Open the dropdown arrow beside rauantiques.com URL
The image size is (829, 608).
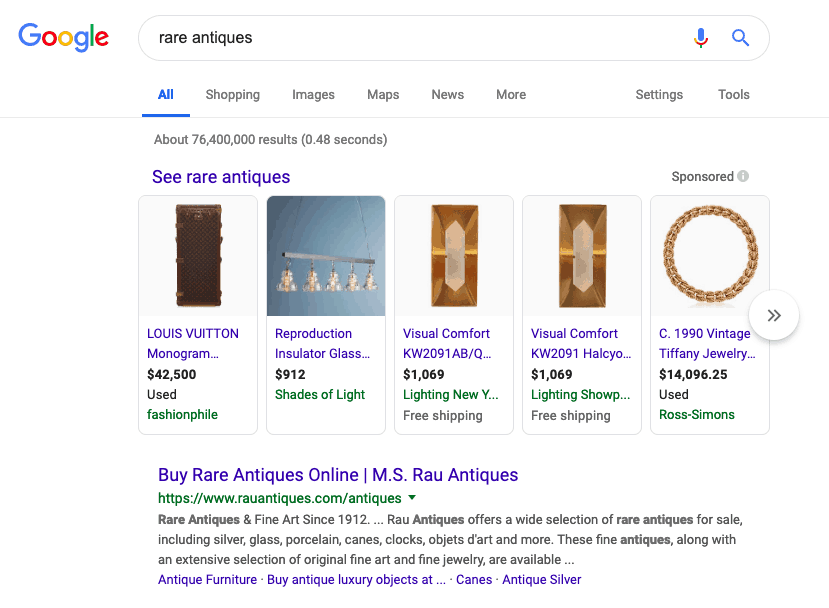pyautogui.click(x=411, y=497)
